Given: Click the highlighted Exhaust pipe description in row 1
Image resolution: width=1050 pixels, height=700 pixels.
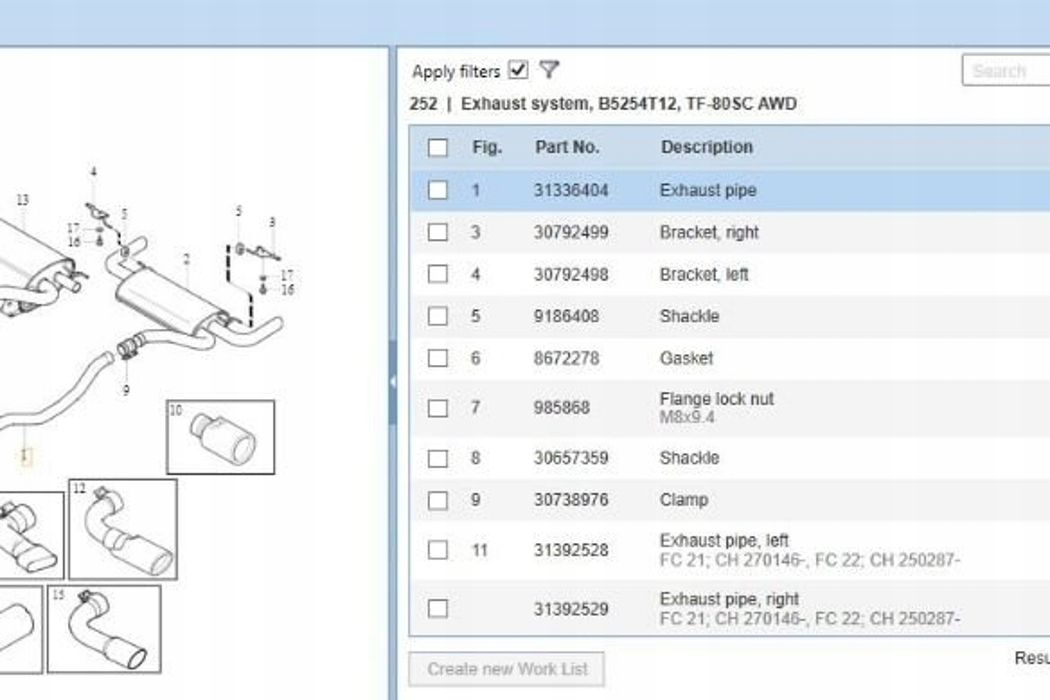Looking at the screenshot, I should 708,190.
